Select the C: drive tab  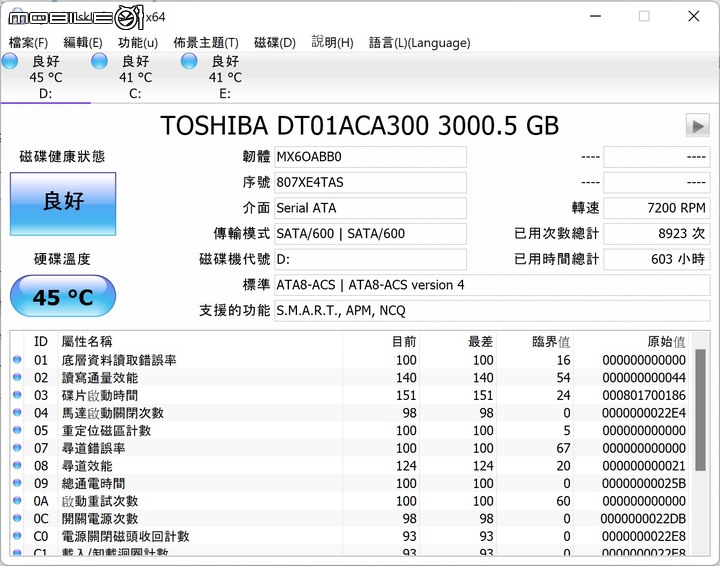click(135, 77)
